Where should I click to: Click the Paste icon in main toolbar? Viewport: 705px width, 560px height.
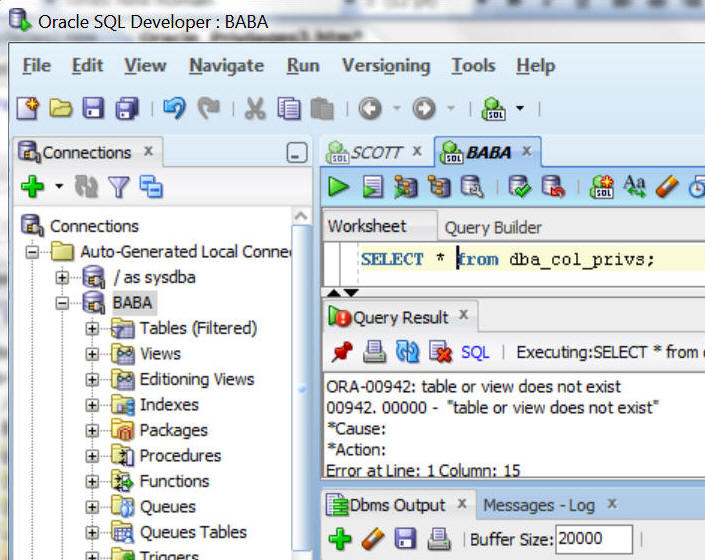pos(322,108)
